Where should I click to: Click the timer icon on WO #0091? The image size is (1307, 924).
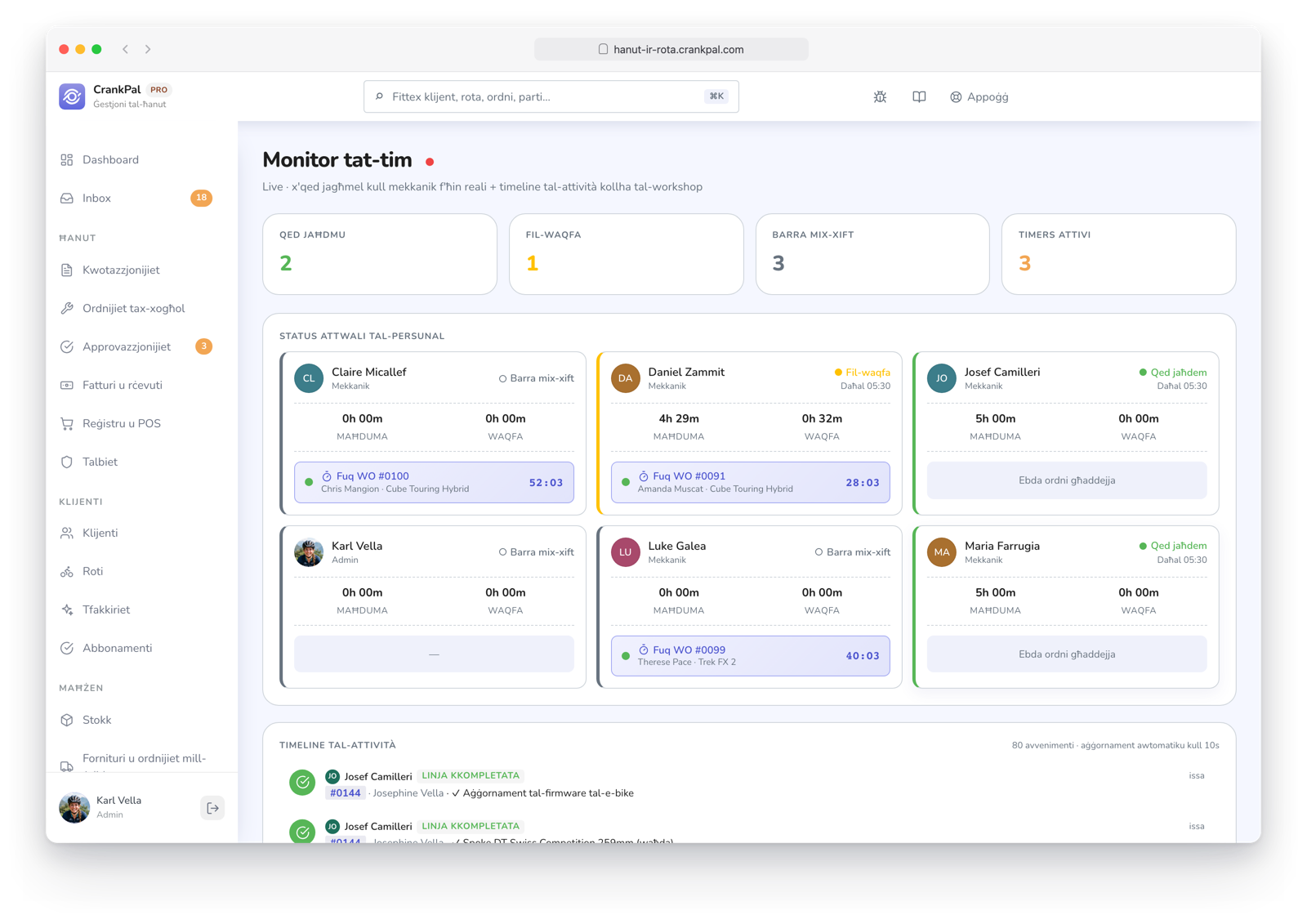(644, 476)
